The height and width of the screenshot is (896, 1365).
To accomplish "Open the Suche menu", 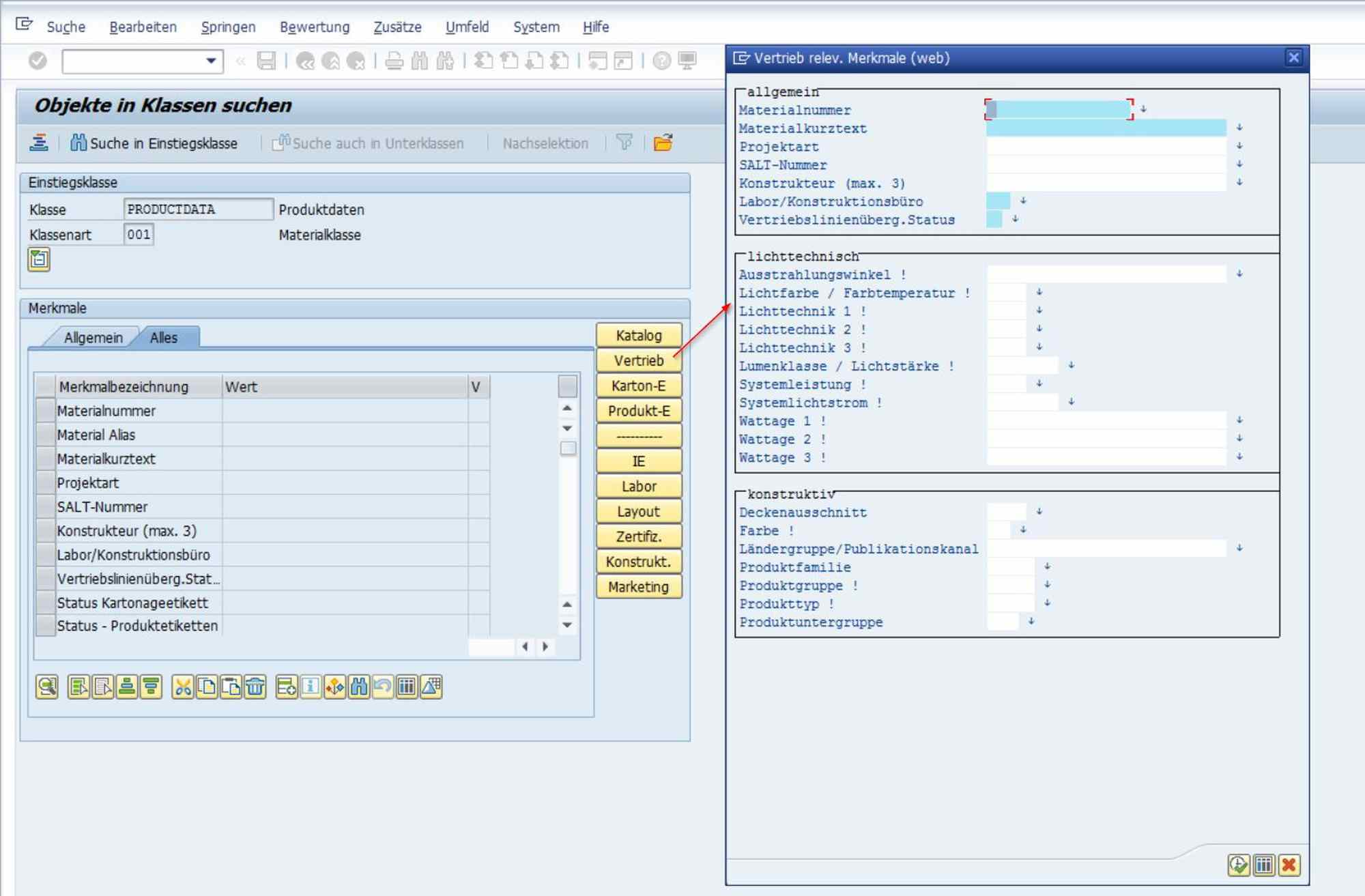I will coord(66,27).
